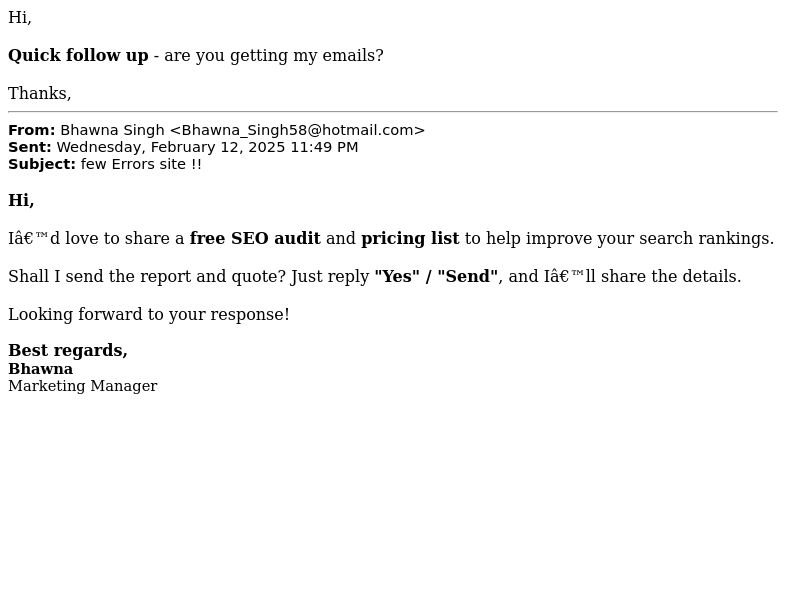The height and width of the screenshot is (600, 800).
Task: Click the bold 'free SEO audit' phrase
Action: 255,238
